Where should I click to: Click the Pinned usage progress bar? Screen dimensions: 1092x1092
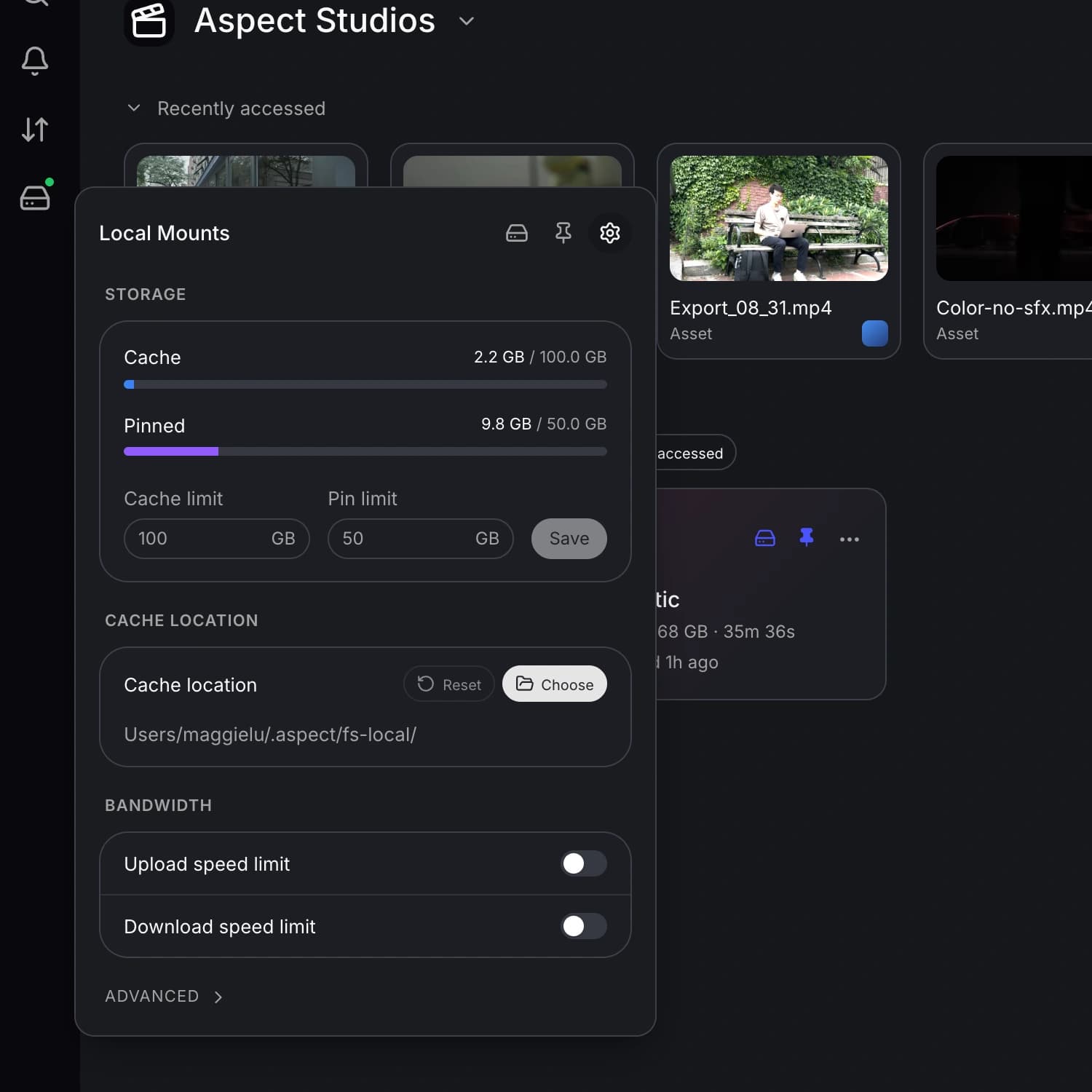pos(365,451)
